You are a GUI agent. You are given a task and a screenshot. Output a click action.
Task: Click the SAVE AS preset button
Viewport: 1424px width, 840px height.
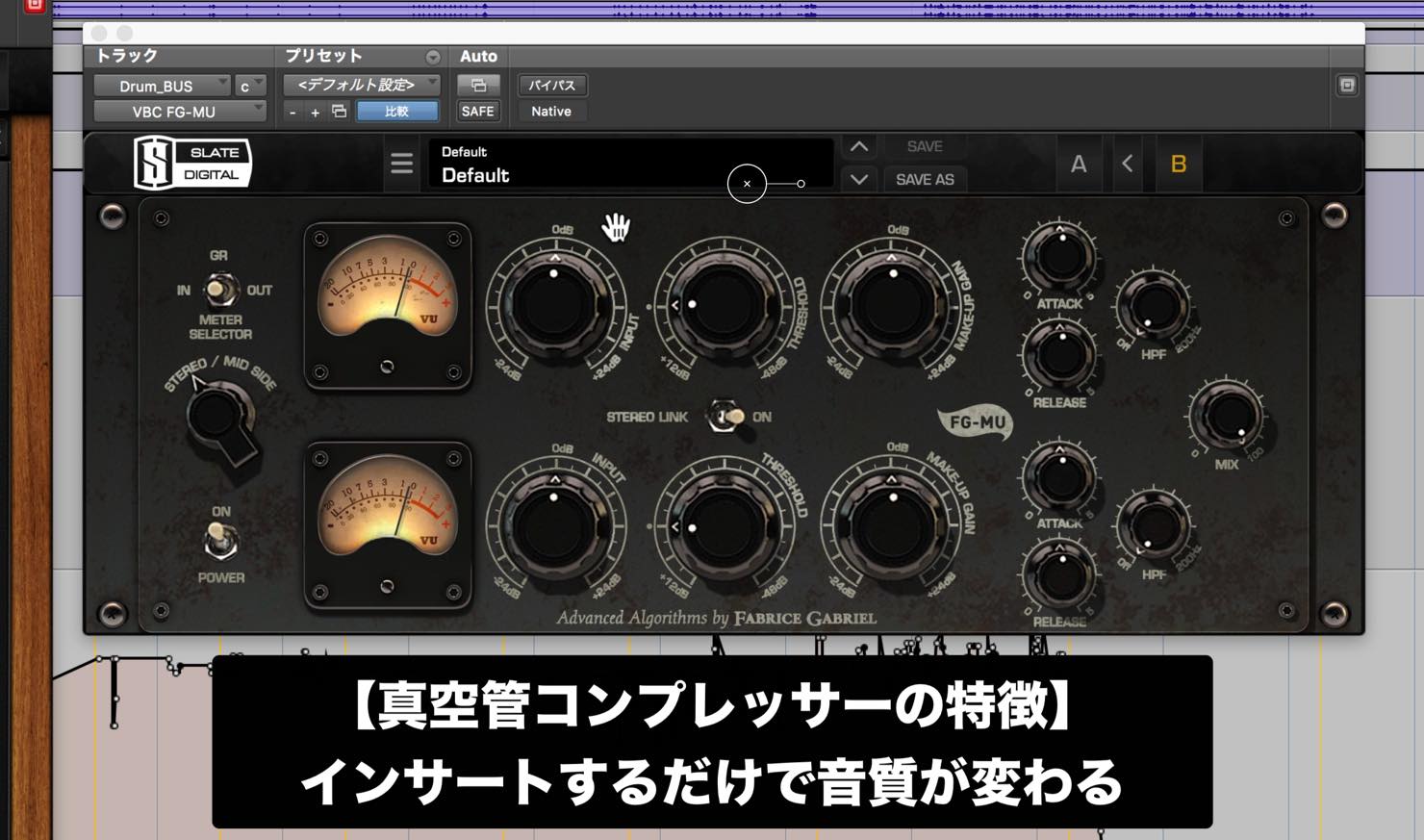(x=925, y=179)
